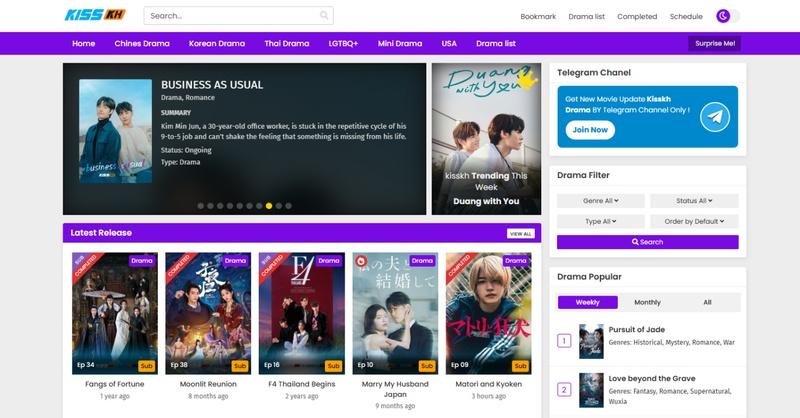Select the first carousel slide dot
The height and width of the screenshot is (418, 800).
coord(201,206)
